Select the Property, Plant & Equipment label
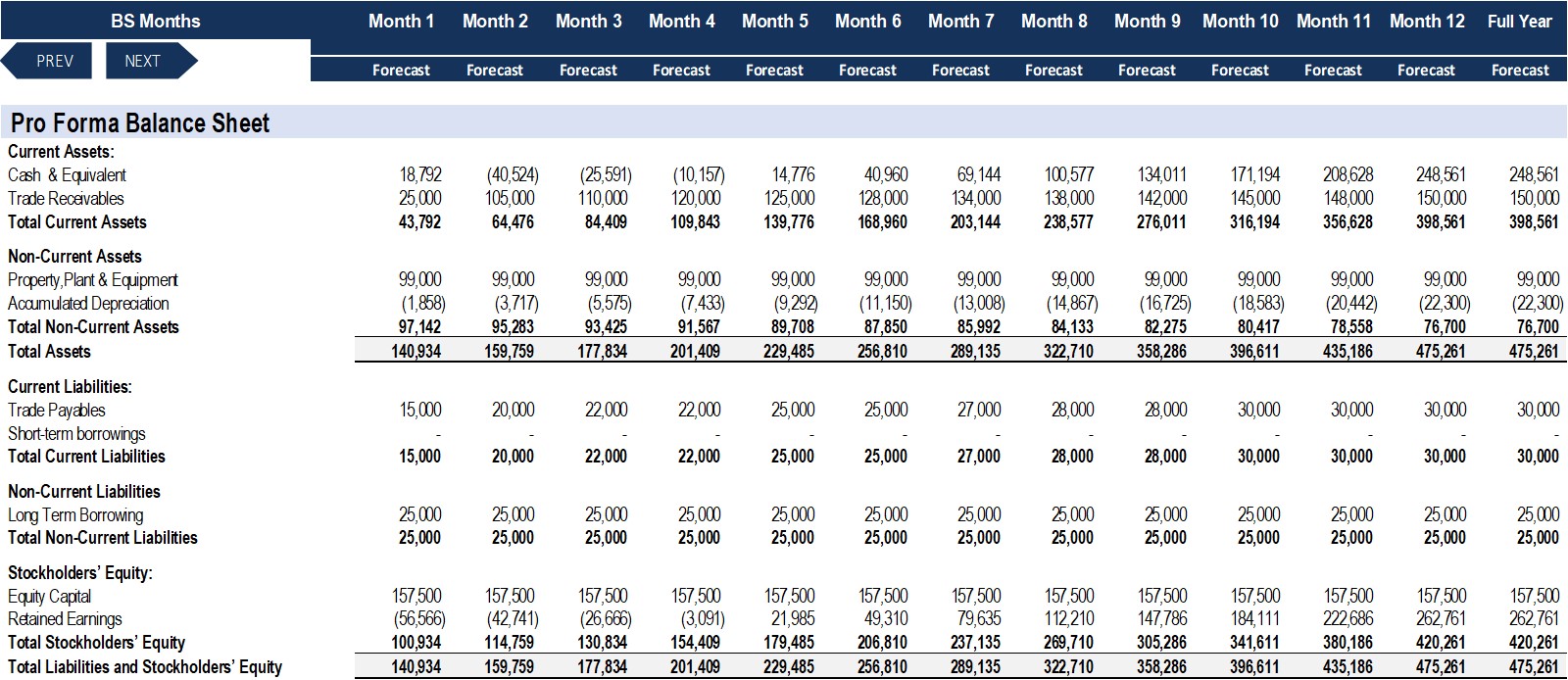Image resolution: width=1568 pixels, height=680 pixels. [x=93, y=280]
